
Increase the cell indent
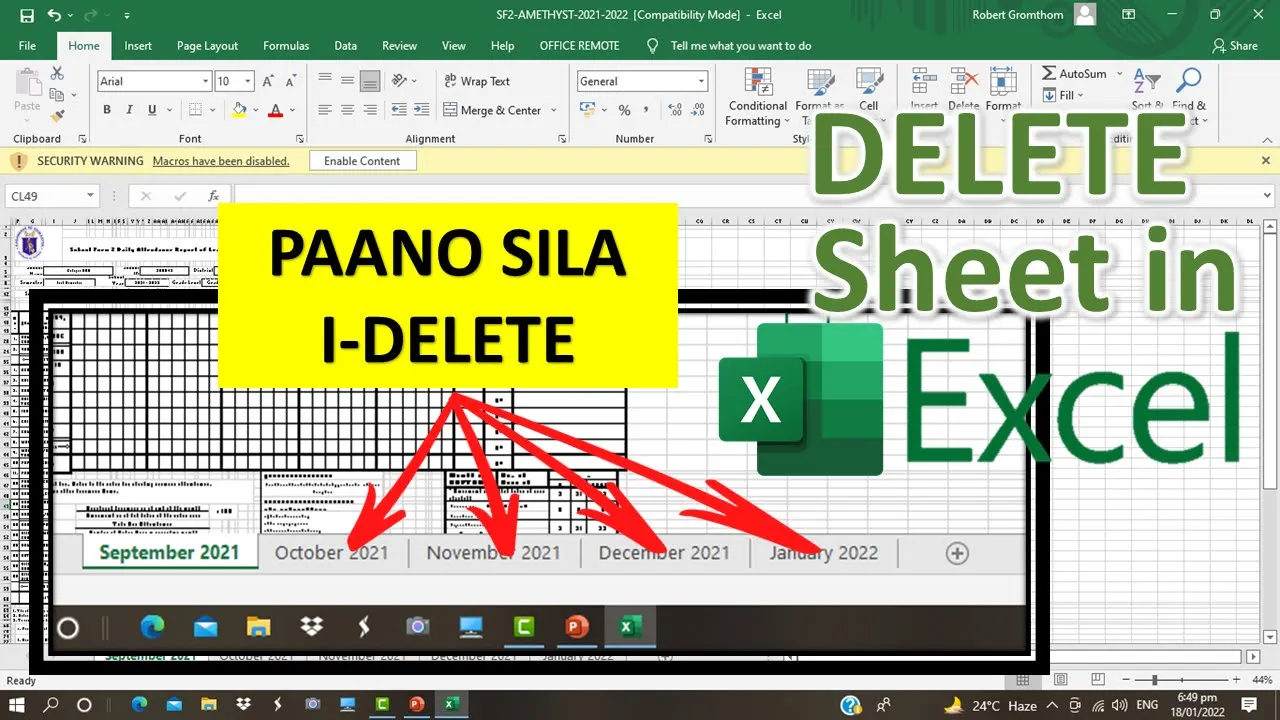point(423,110)
